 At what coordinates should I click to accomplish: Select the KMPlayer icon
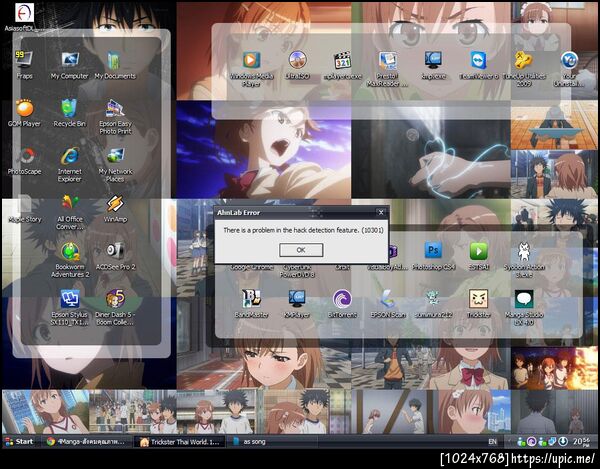click(x=297, y=303)
